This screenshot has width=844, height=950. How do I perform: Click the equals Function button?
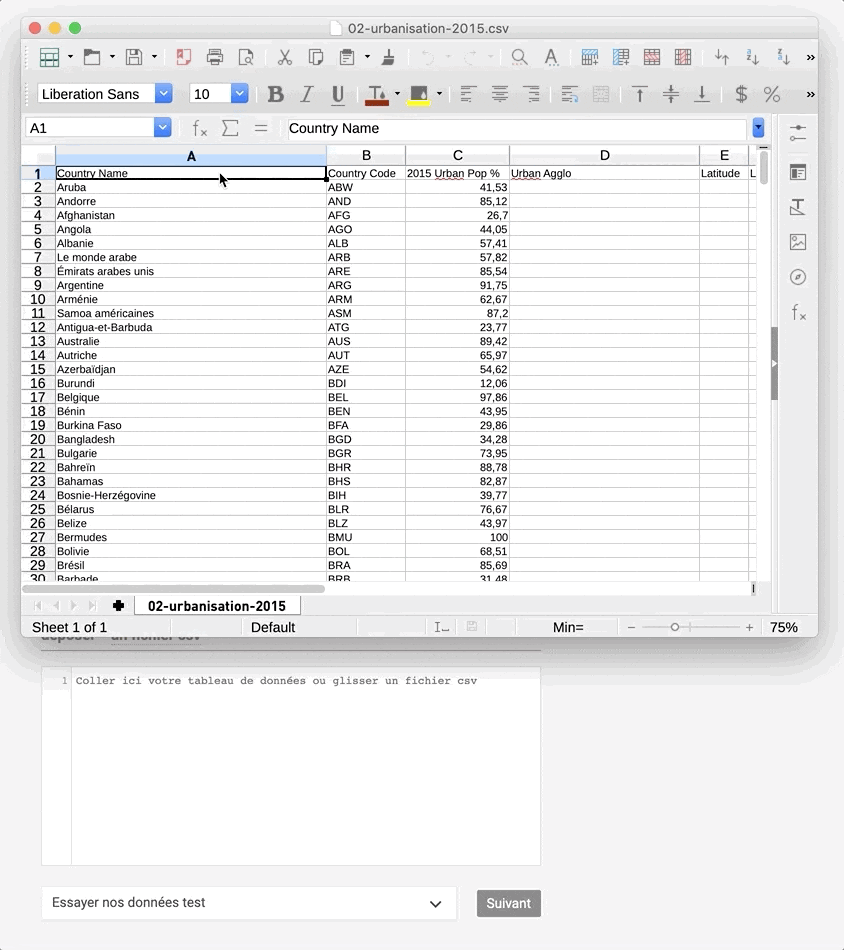point(261,128)
